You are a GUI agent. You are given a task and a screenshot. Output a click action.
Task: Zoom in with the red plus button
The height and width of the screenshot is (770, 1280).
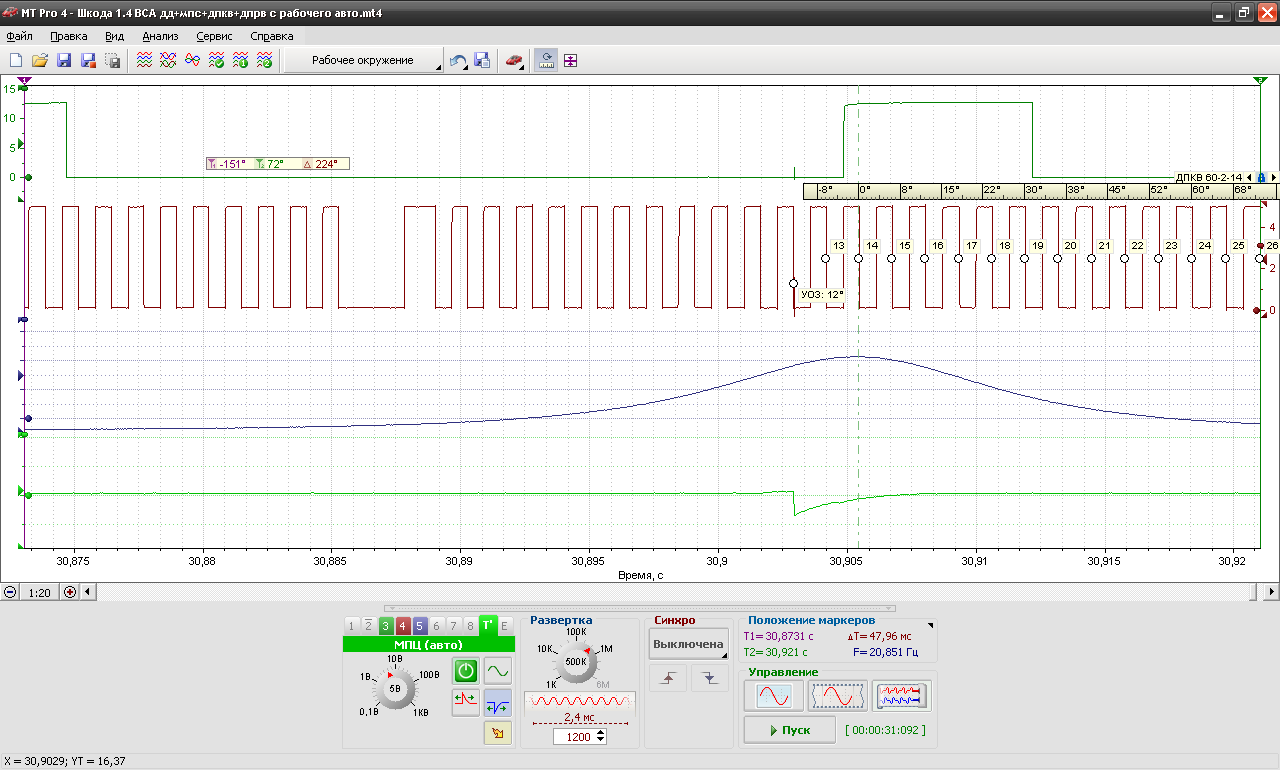pos(70,592)
